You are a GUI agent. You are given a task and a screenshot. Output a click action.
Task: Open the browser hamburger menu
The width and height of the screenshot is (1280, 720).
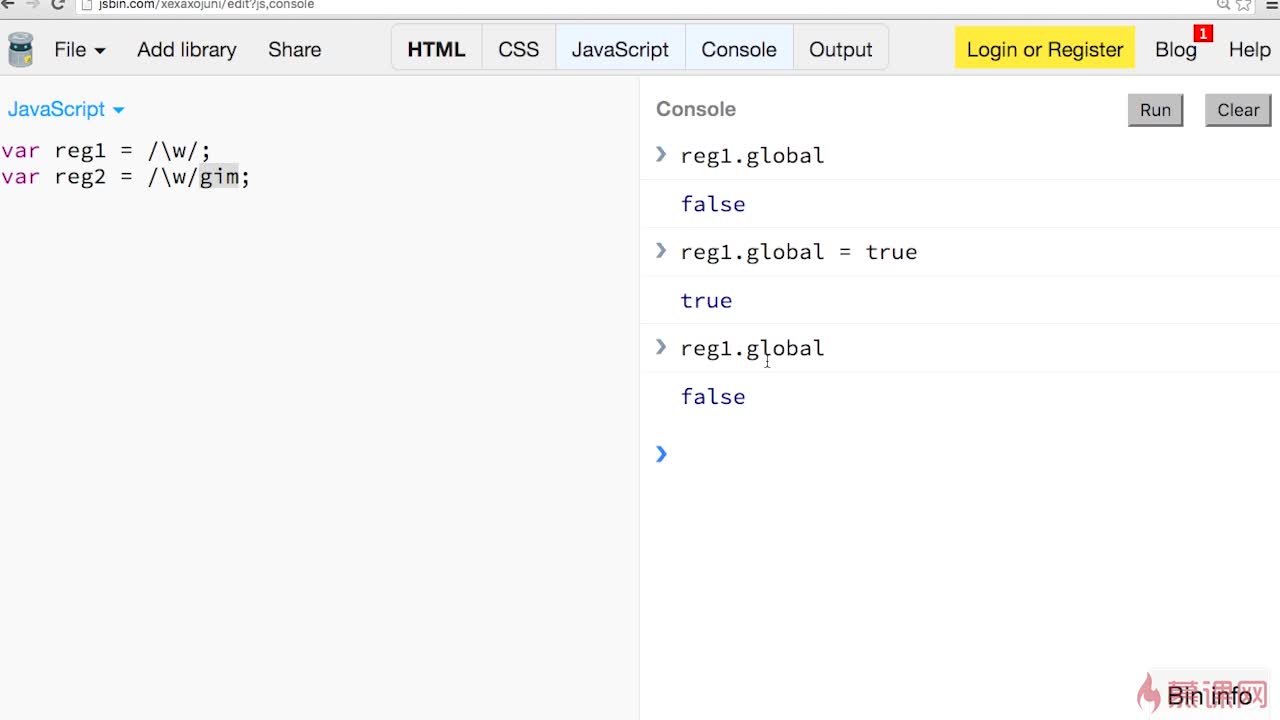tap(1270, 5)
